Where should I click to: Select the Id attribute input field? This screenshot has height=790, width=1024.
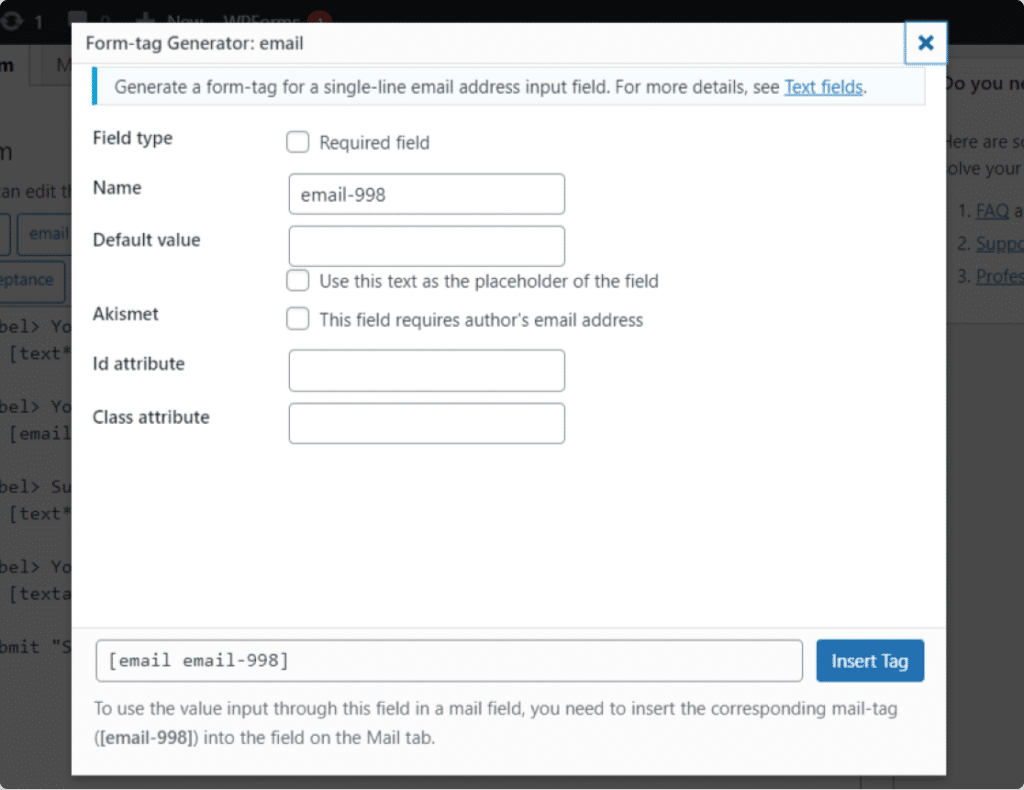coord(426,370)
